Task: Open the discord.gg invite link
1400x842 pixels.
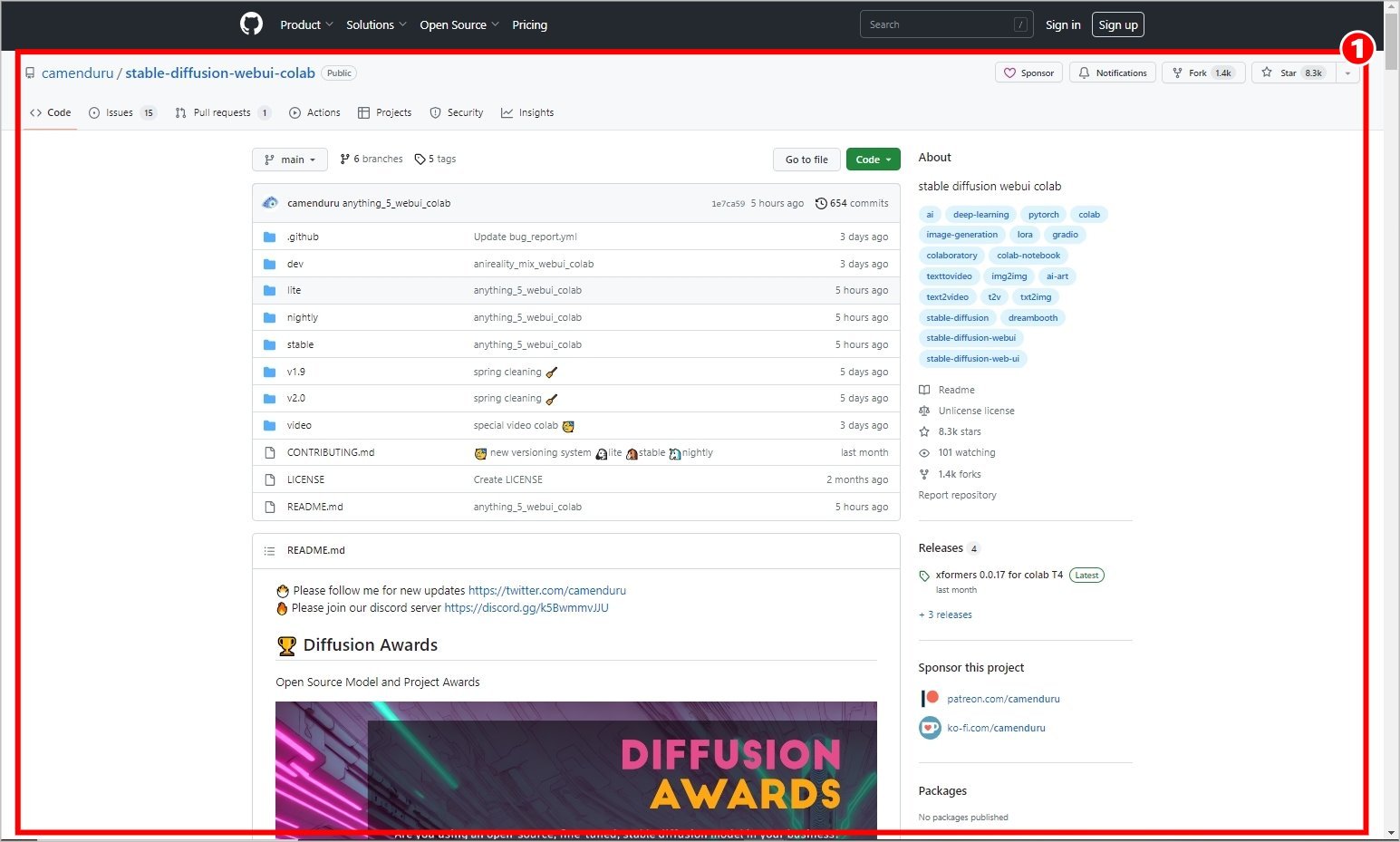Action: [526, 607]
